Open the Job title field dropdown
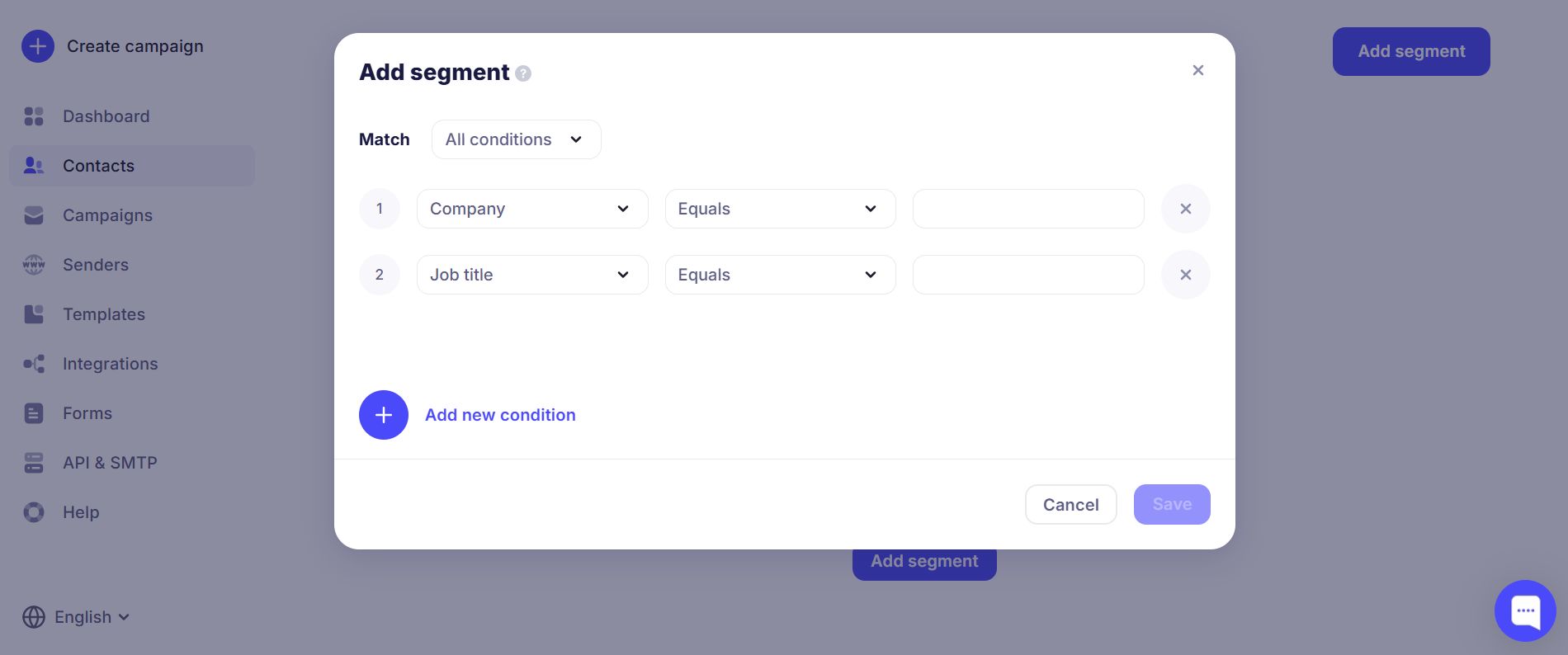The image size is (1568, 655). 532,275
